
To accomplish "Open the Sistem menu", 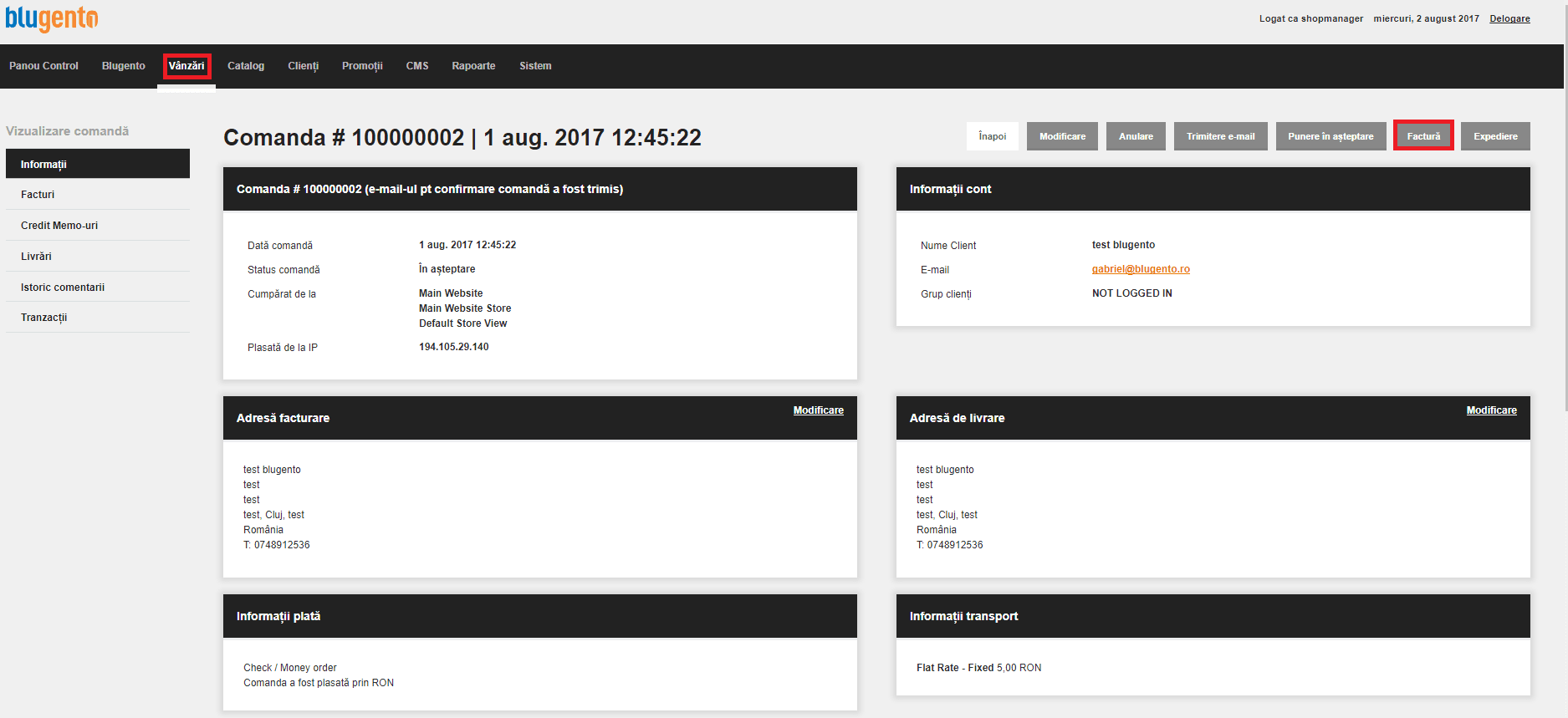I will tap(535, 66).
